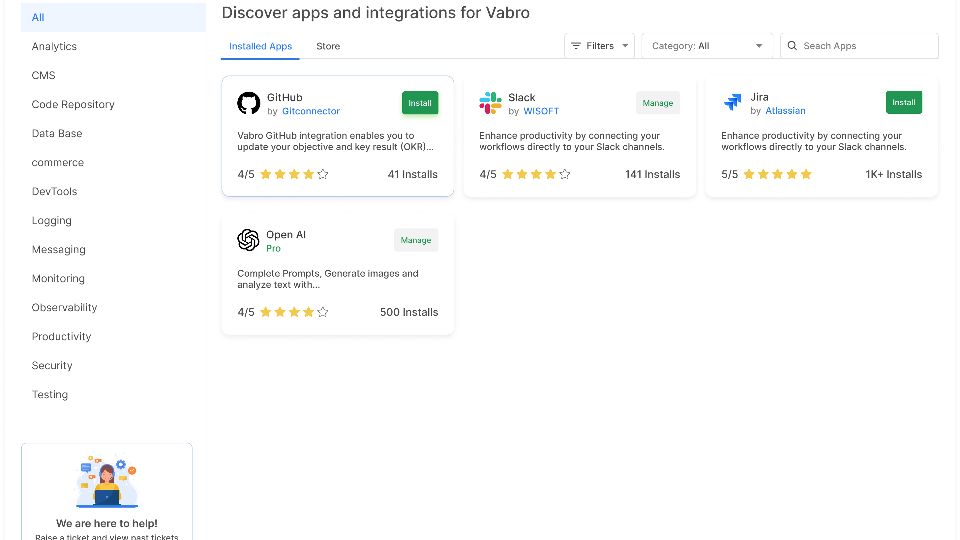Install the Jira app
The width and height of the screenshot is (960, 540).
(x=903, y=102)
